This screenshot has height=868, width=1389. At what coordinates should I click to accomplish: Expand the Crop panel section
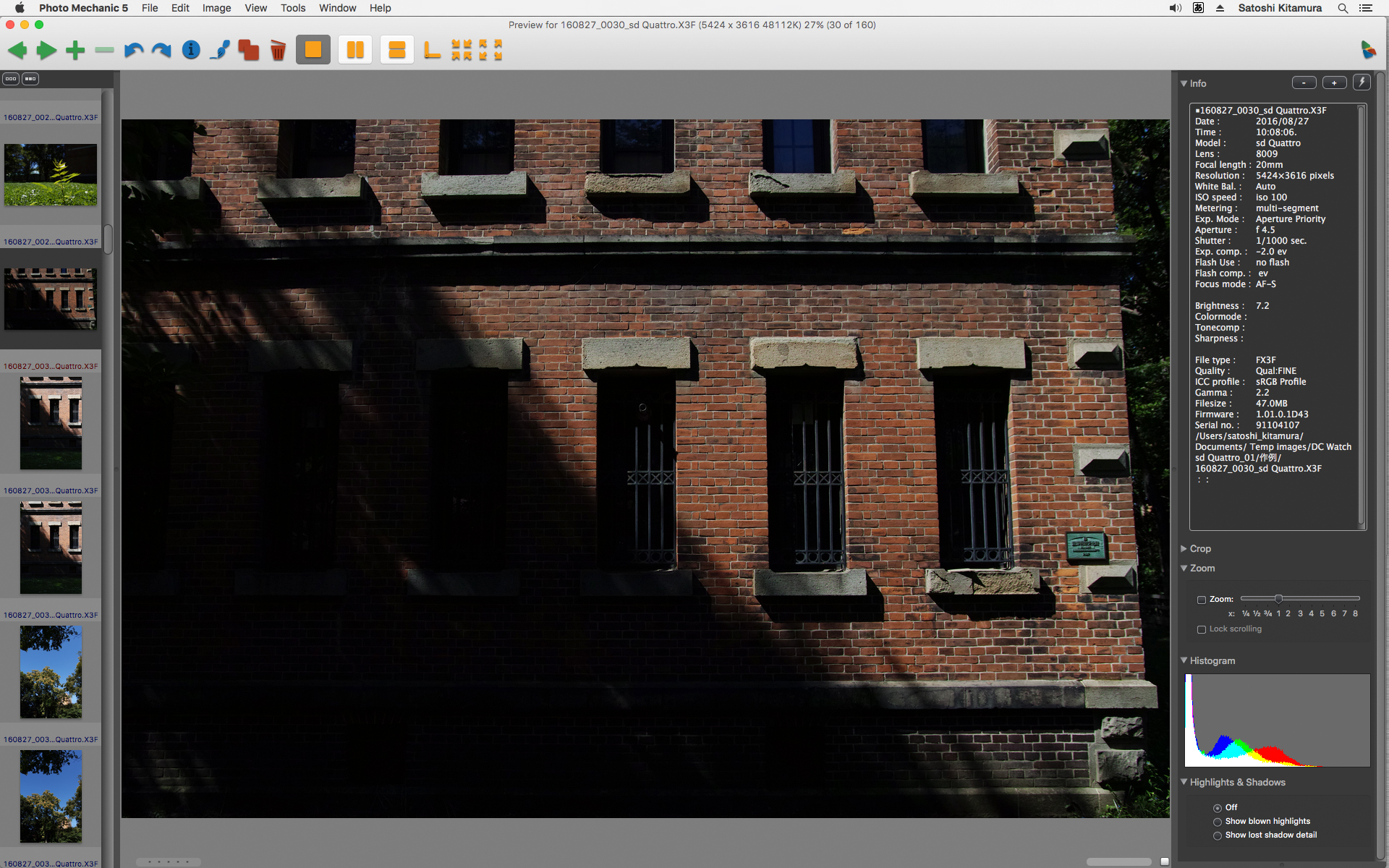(x=1184, y=549)
